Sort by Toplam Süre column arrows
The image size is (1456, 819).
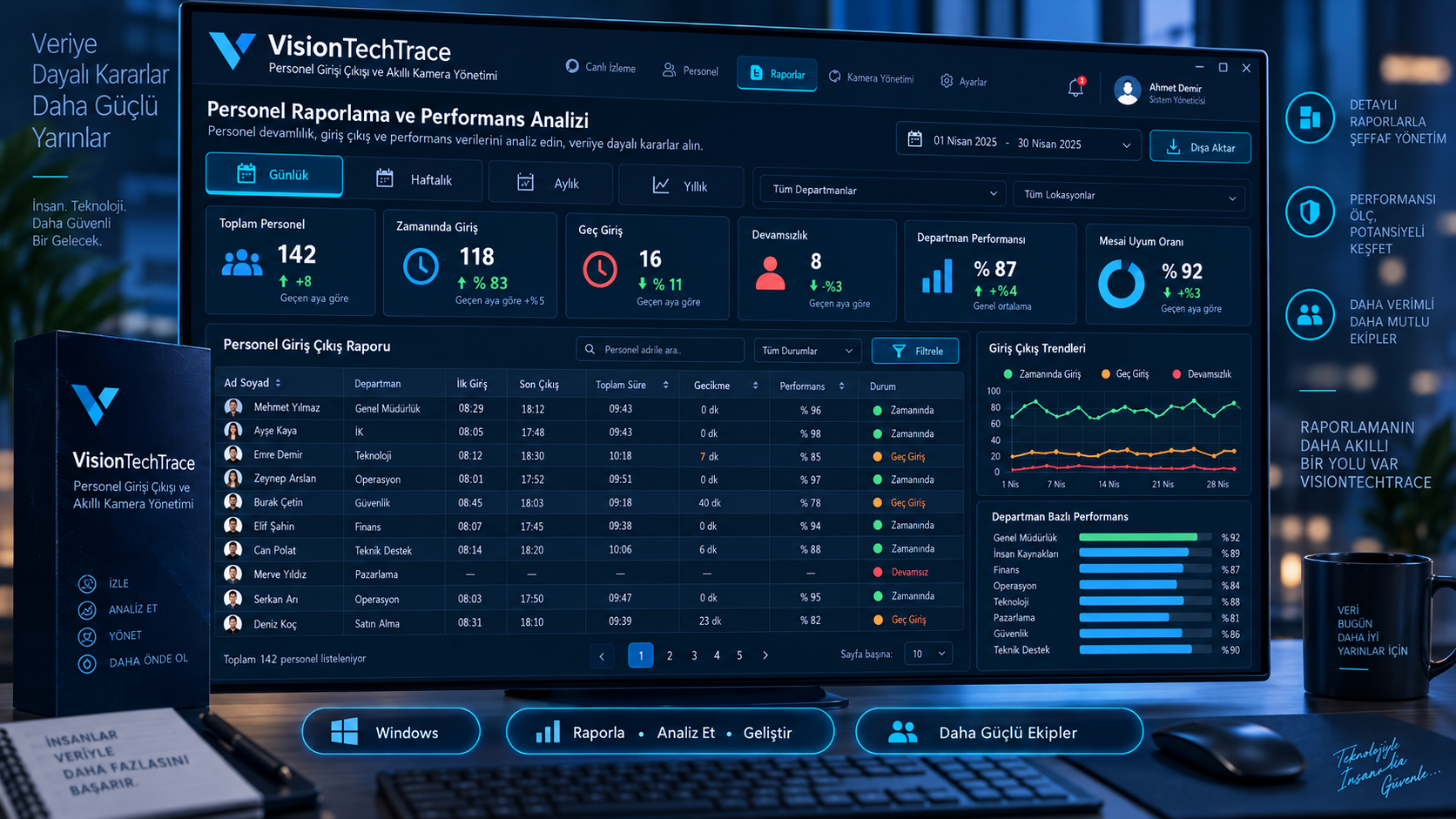666,385
